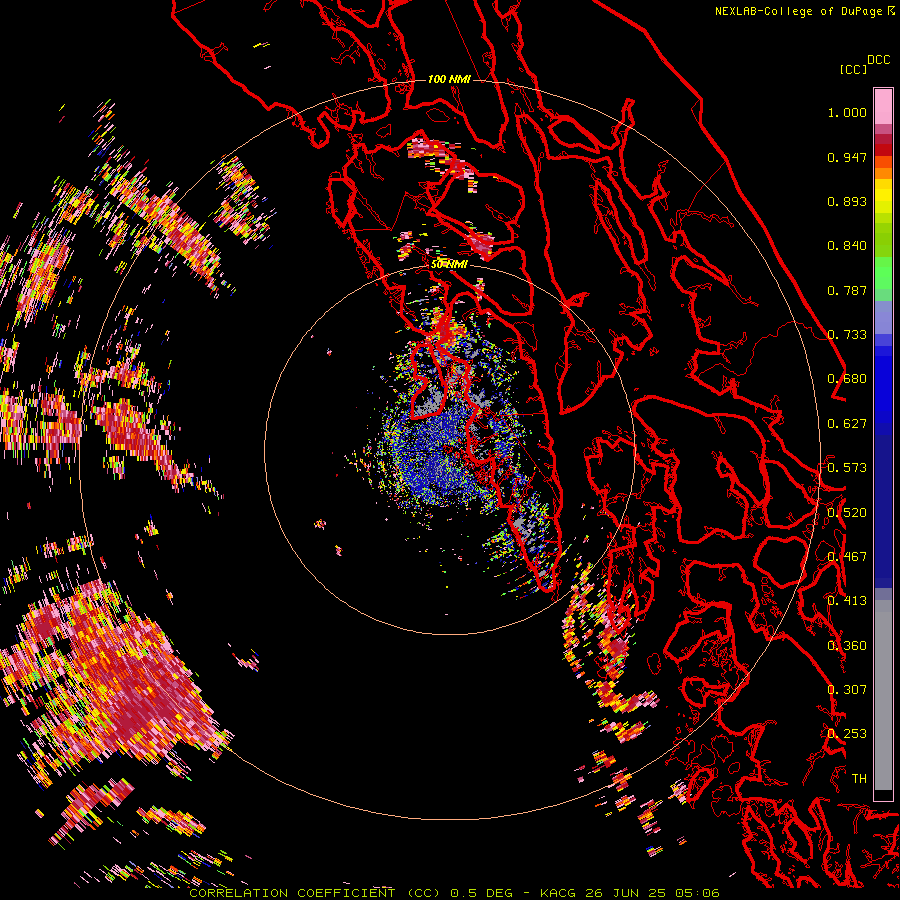Viewport: 900px width, 900px height.
Task: Select the 0.947 scale value
Action: click(x=847, y=157)
